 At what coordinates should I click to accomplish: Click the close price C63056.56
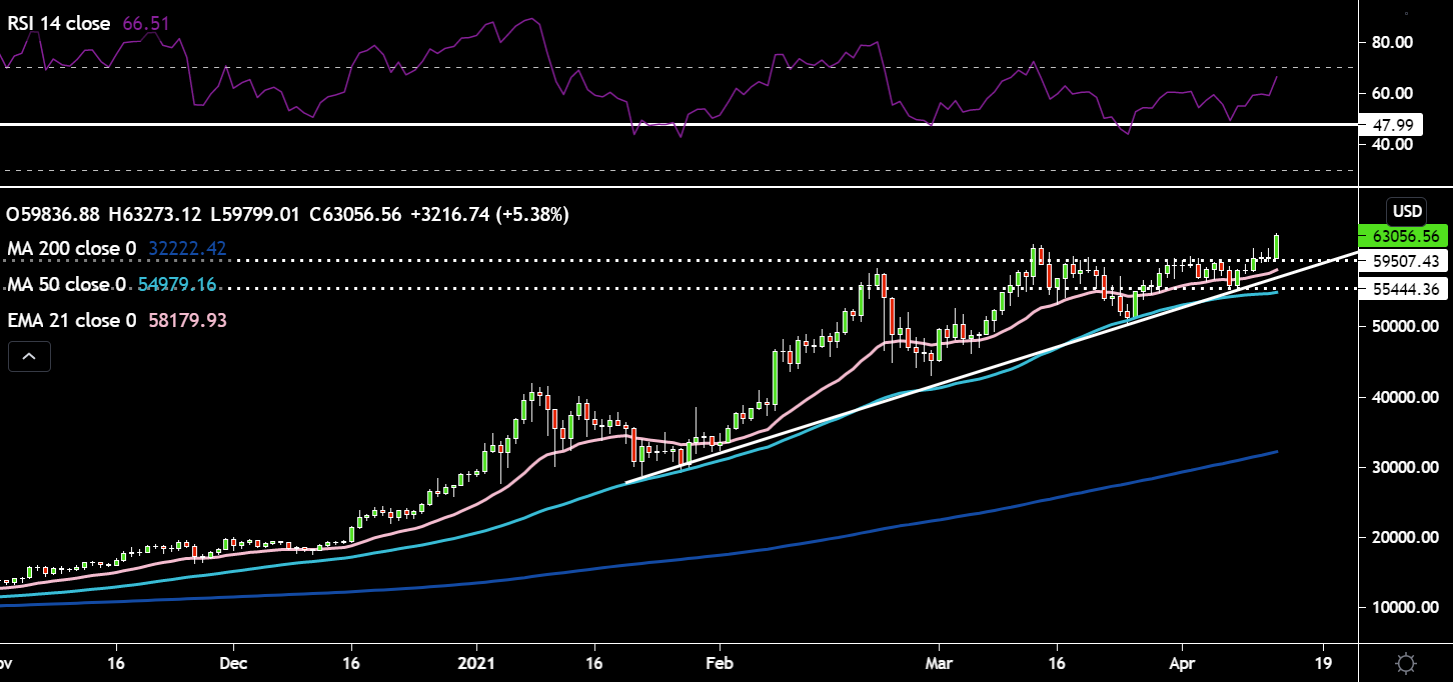click(x=355, y=214)
